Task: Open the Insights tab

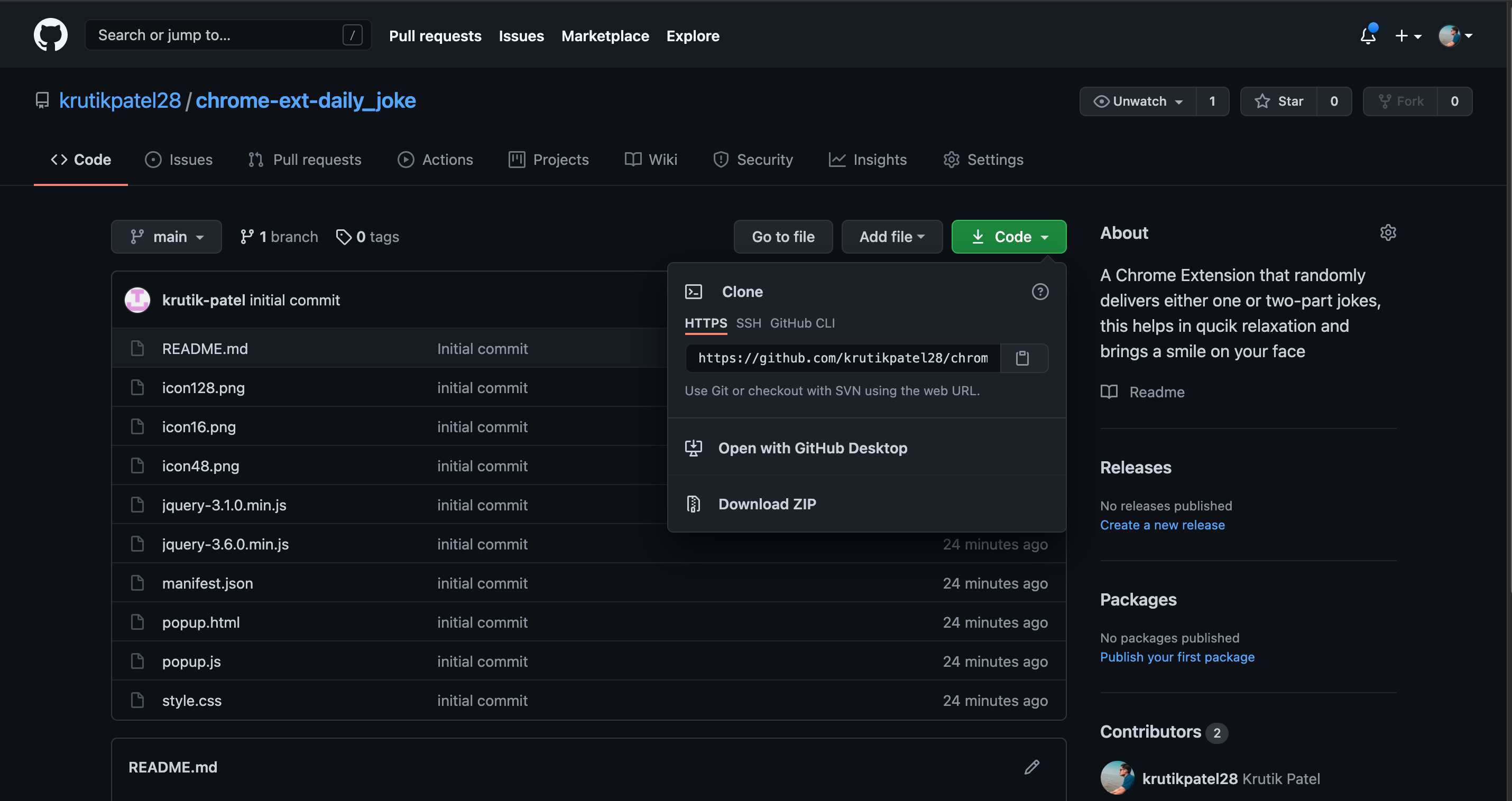Action: (868, 160)
